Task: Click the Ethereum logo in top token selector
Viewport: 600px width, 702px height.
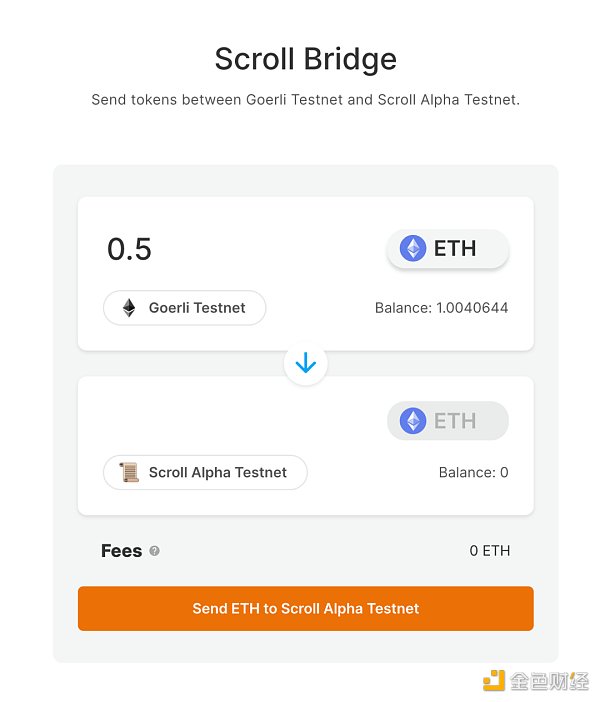Action: pos(413,248)
